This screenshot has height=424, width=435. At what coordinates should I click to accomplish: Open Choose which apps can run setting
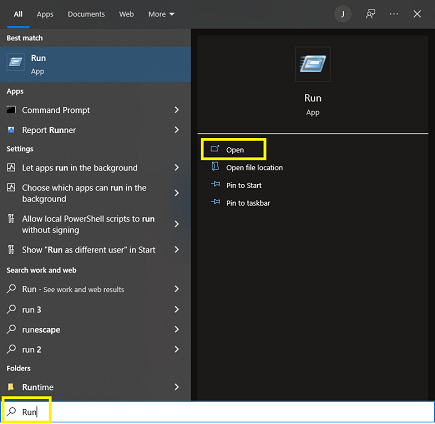coord(95,193)
